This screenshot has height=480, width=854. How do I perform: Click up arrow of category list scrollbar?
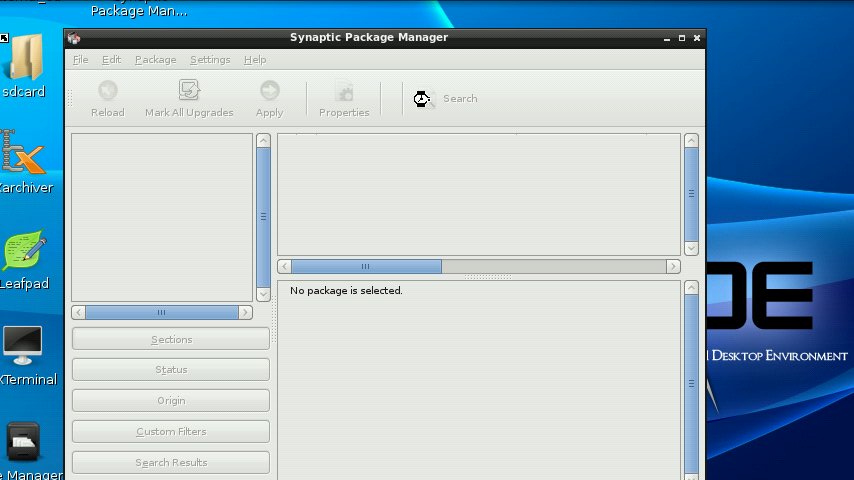click(x=264, y=141)
